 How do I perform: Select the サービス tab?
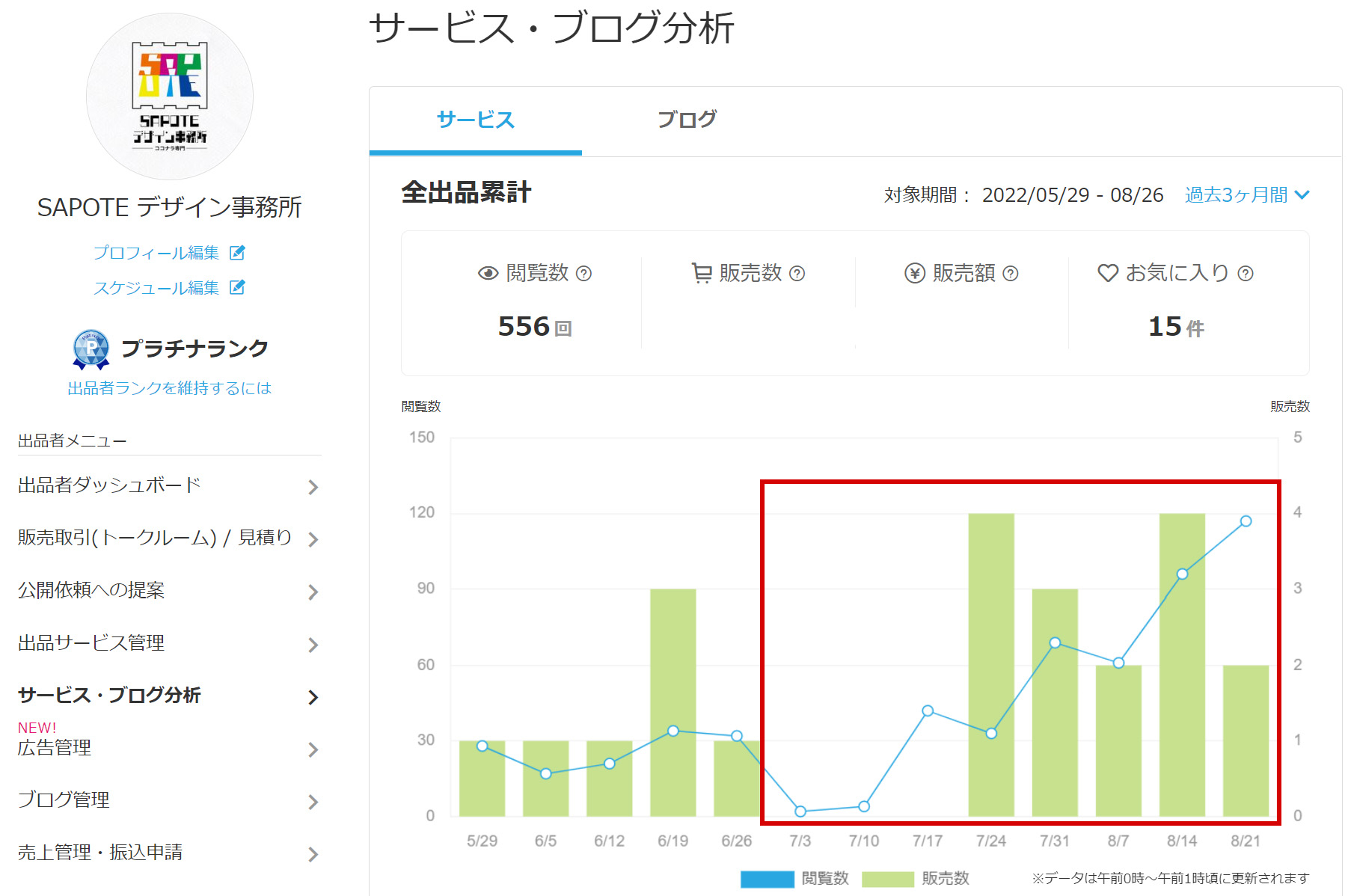pyautogui.click(x=475, y=118)
